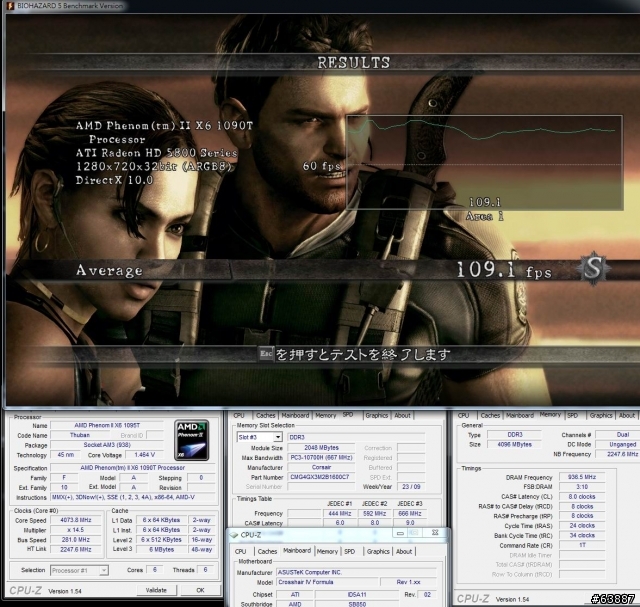This screenshot has width=640, height=607.
Task: Click the DC Mode value Unganged
Action: pyautogui.click(x=617, y=445)
